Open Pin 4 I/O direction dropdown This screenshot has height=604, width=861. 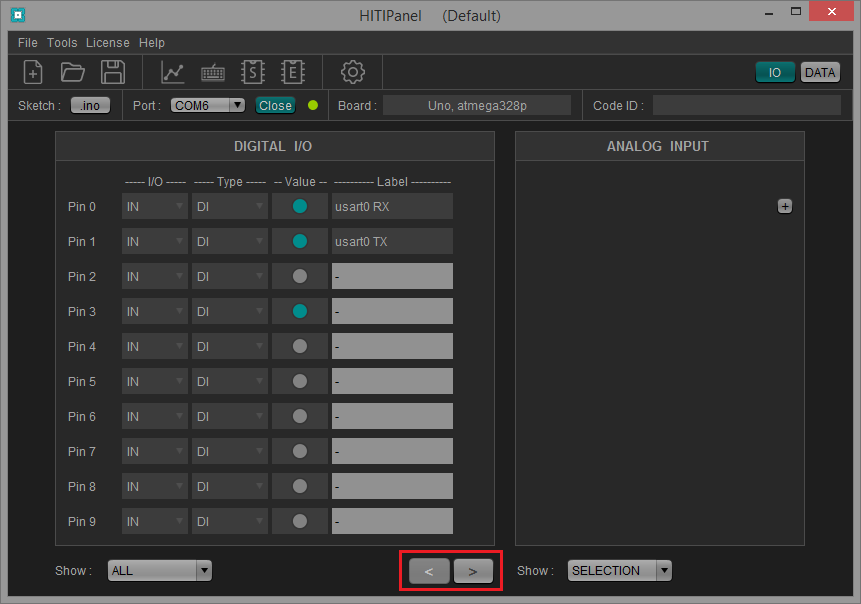pyautogui.click(x=154, y=346)
